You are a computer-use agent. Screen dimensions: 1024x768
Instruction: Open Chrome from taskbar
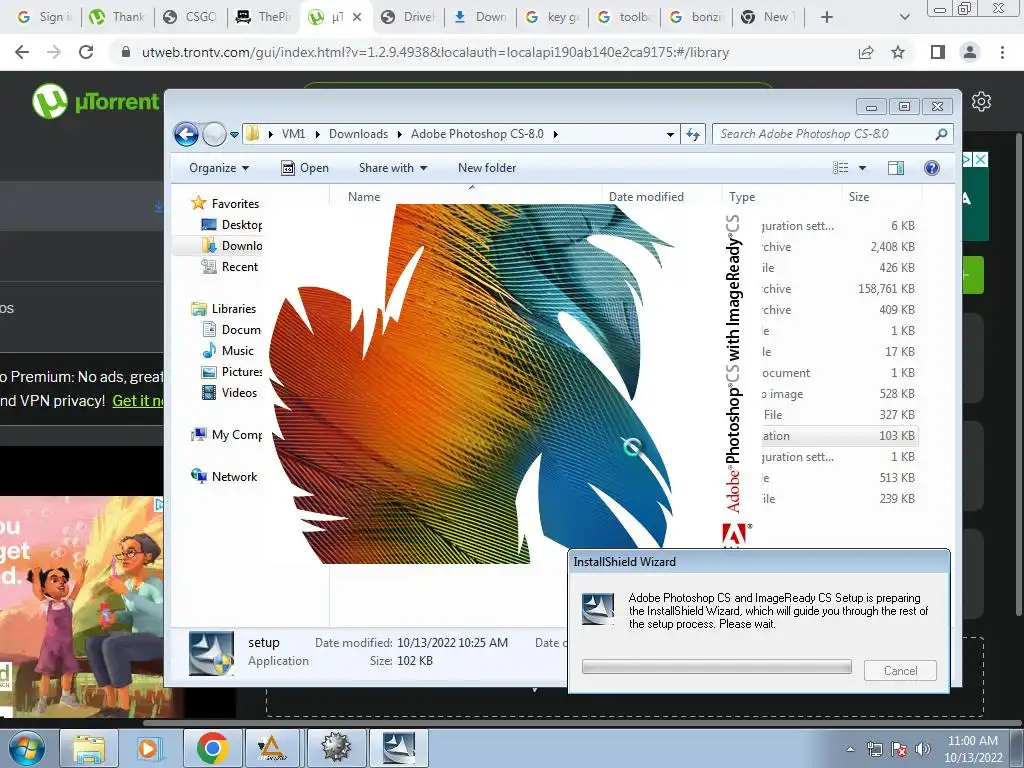pos(212,748)
